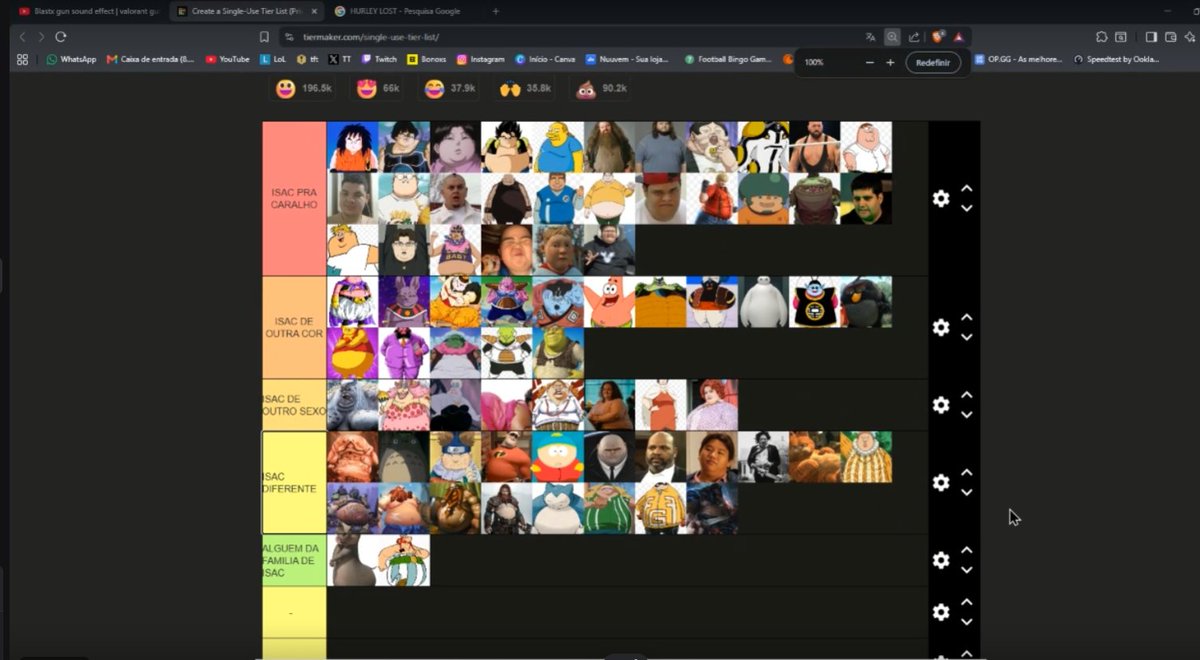Move ALGUEM DA FAMILIA DE ISAC row up
This screenshot has width=1200, height=660.
967,550
